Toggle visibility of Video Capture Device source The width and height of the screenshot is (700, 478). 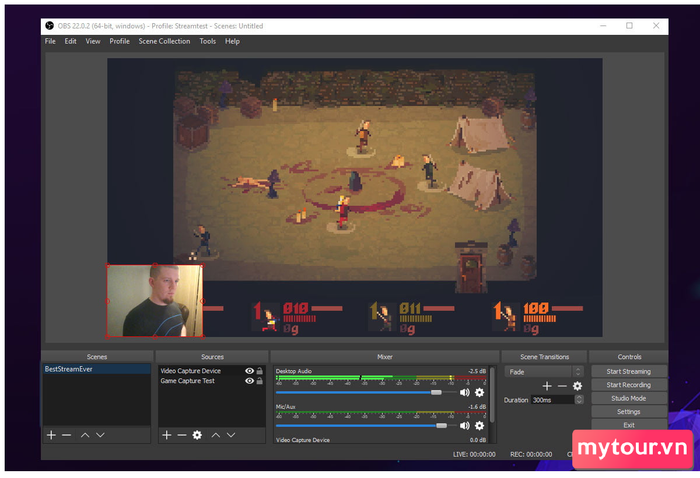click(x=250, y=371)
